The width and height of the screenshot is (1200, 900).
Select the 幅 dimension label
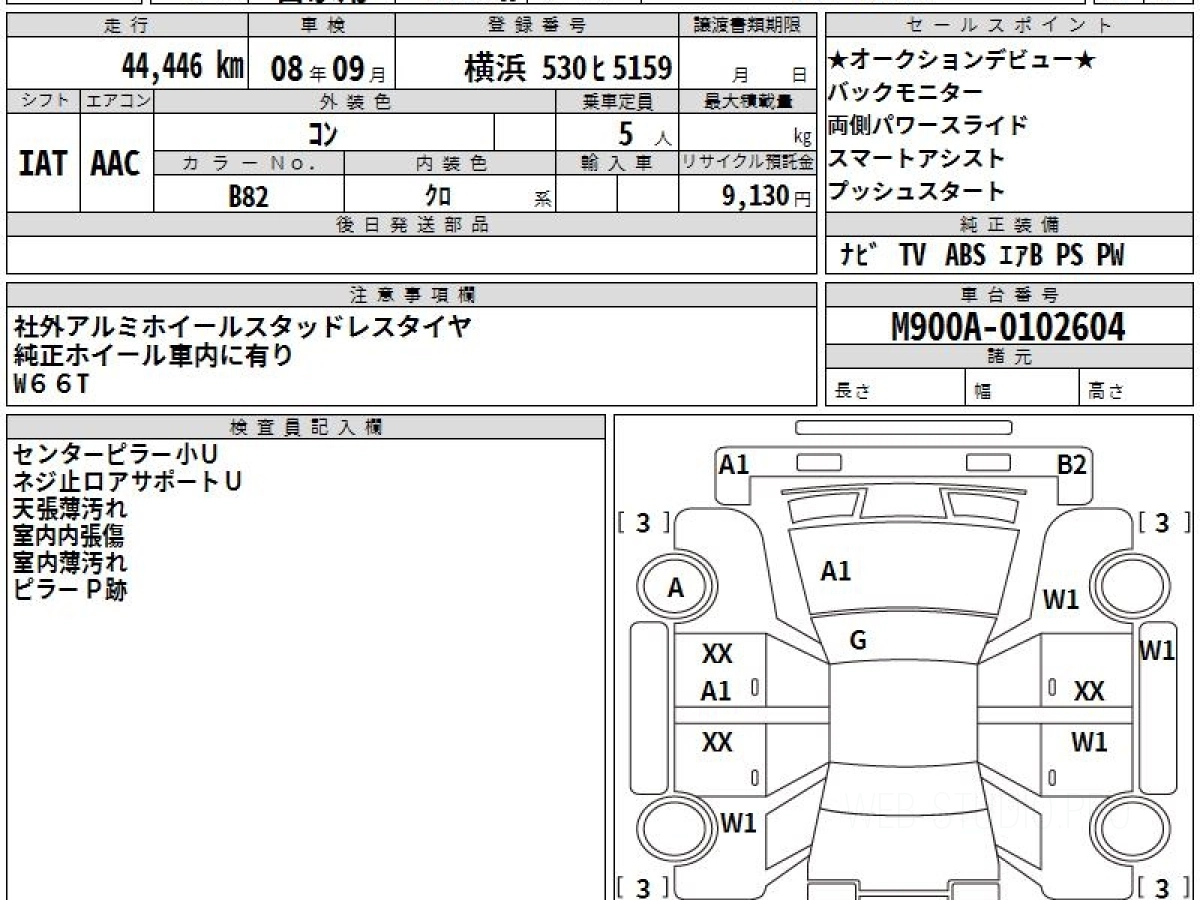[982, 392]
